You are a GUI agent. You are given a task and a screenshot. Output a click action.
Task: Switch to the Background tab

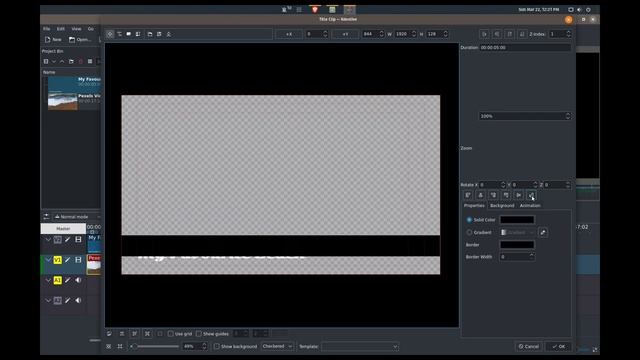pyautogui.click(x=502, y=206)
